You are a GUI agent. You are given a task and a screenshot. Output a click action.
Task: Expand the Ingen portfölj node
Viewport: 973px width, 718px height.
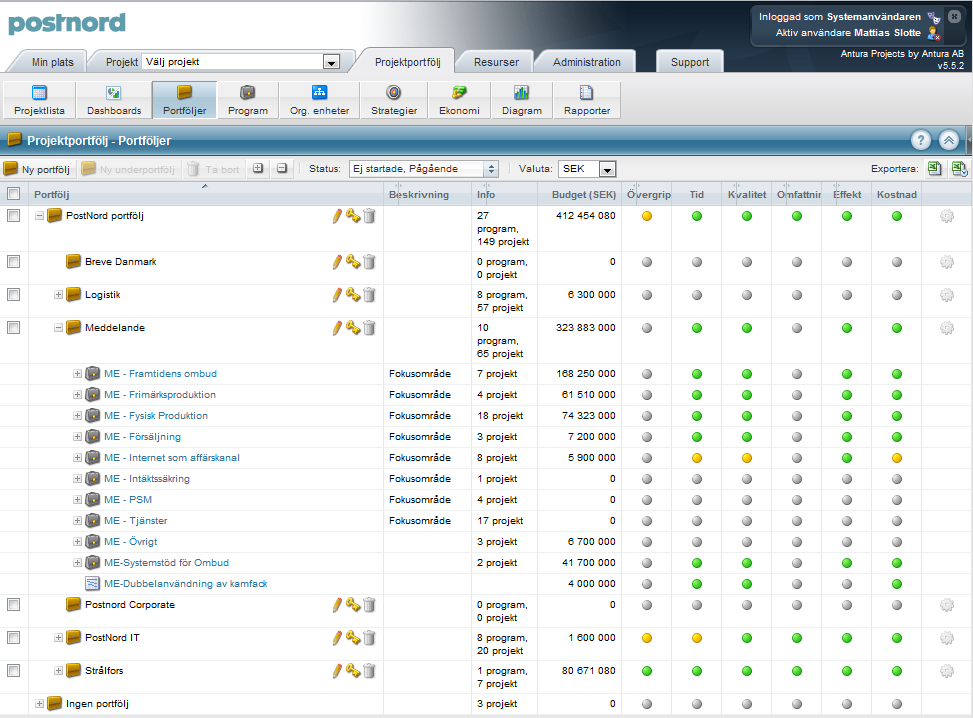[x=39, y=704]
